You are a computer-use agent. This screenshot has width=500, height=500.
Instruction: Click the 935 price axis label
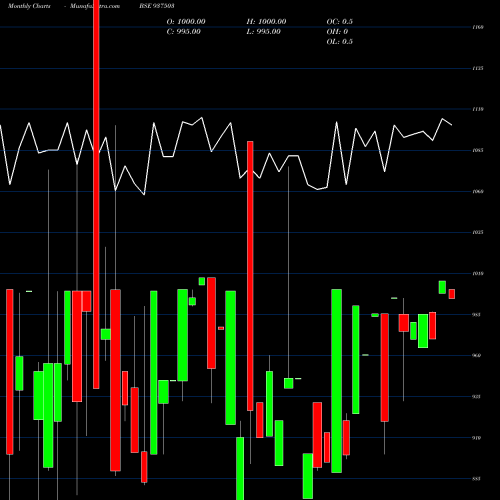[477, 397]
